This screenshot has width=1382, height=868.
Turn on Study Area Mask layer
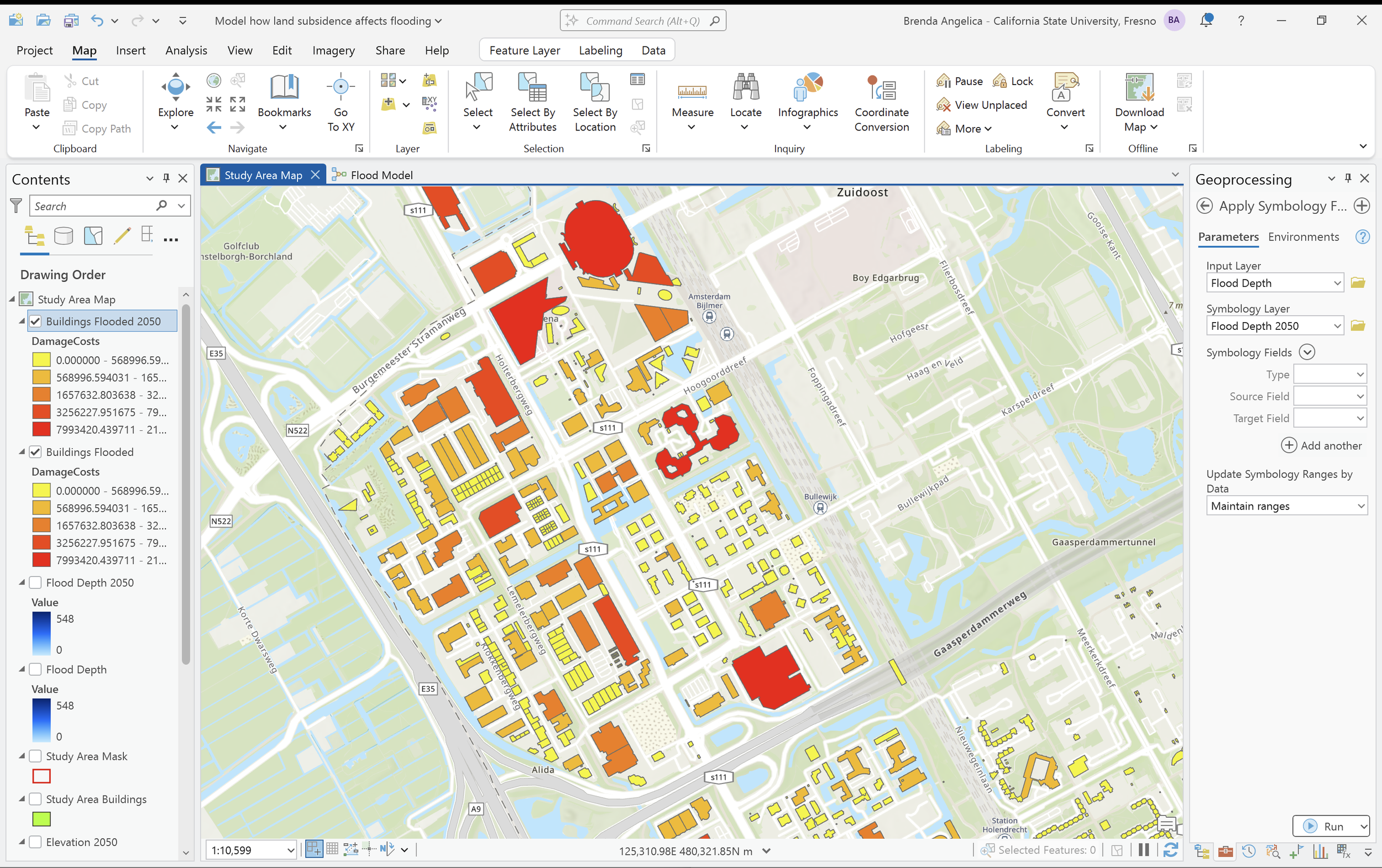pyautogui.click(x=35, y=756)
